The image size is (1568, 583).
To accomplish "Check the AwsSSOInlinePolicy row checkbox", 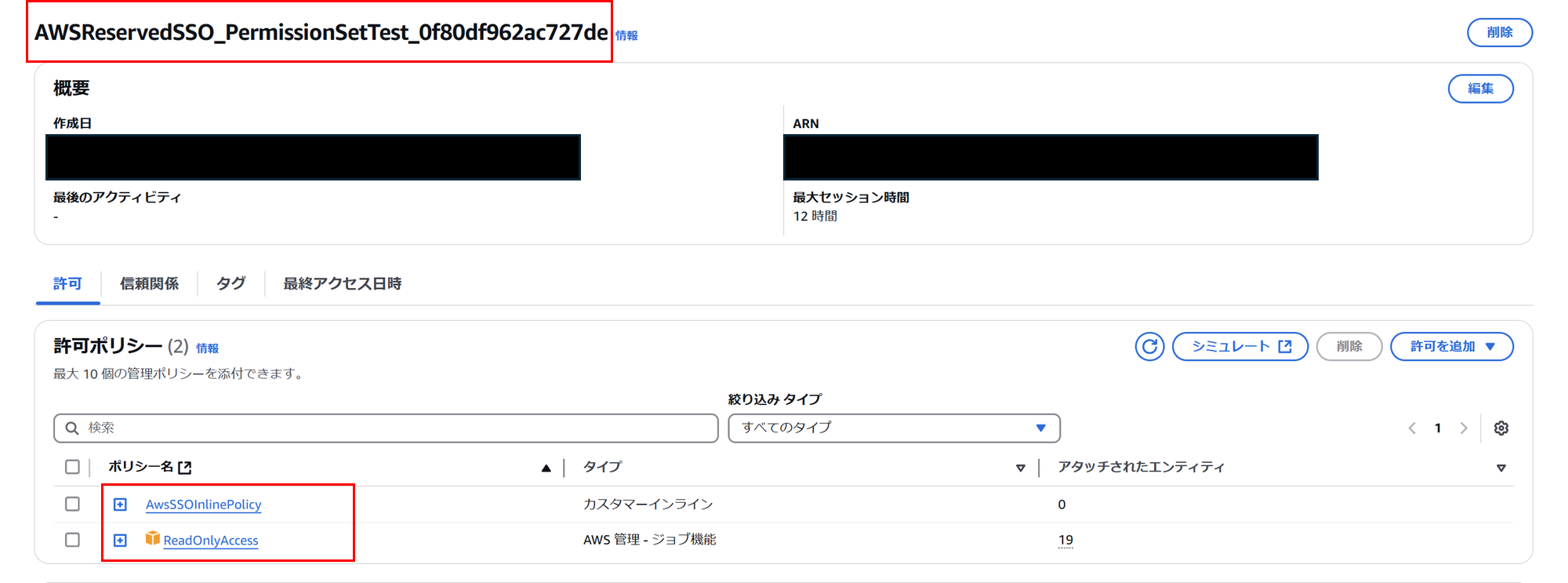I will coord(72,504).
